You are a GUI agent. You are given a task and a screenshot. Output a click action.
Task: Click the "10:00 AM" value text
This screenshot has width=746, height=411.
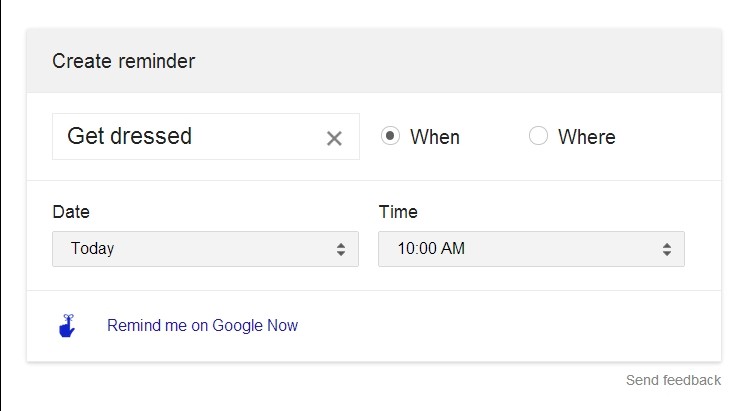click(431, 249)
